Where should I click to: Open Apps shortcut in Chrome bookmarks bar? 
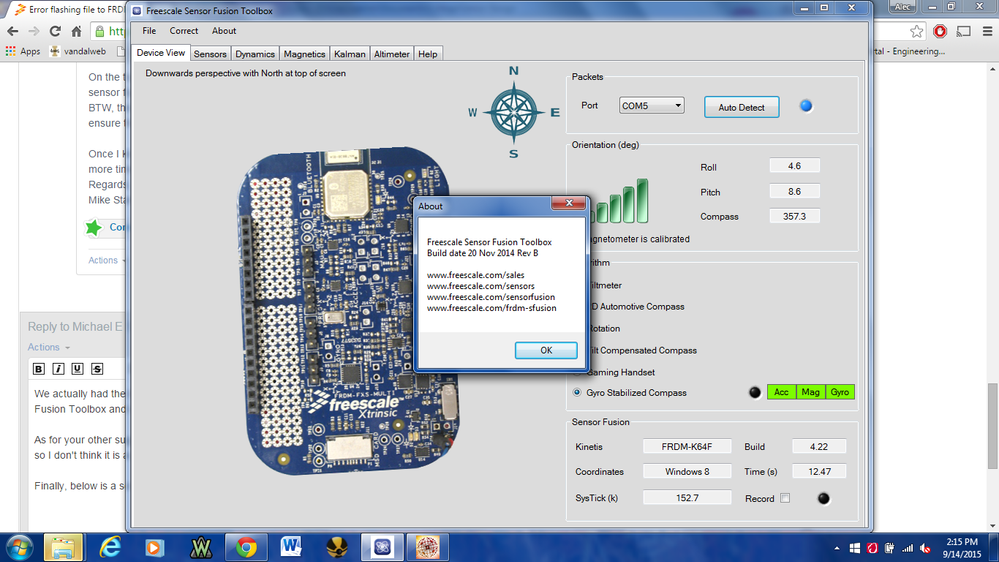pyautogui.click(x=22, y=51)
